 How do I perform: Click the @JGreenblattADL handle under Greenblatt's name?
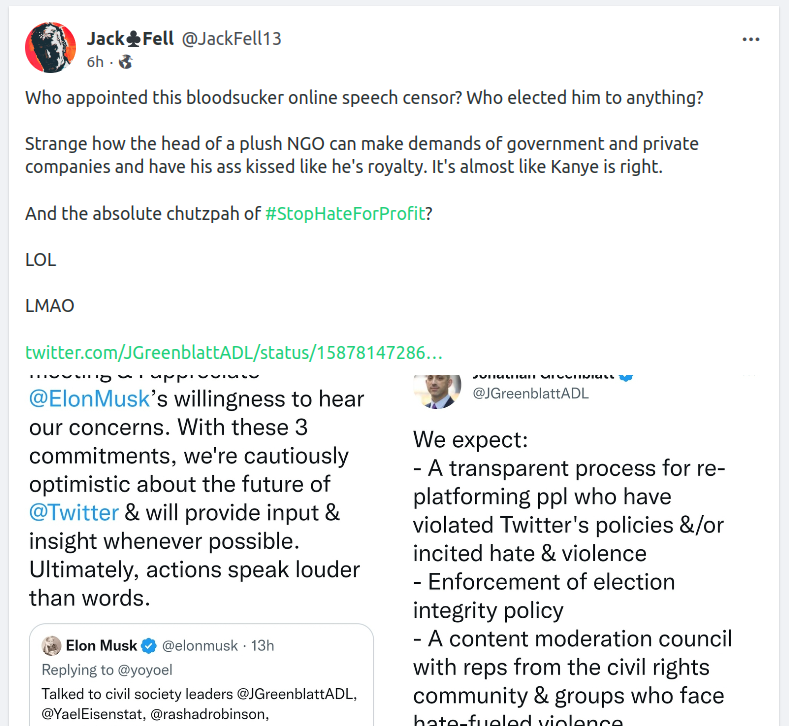click(530, 394)
